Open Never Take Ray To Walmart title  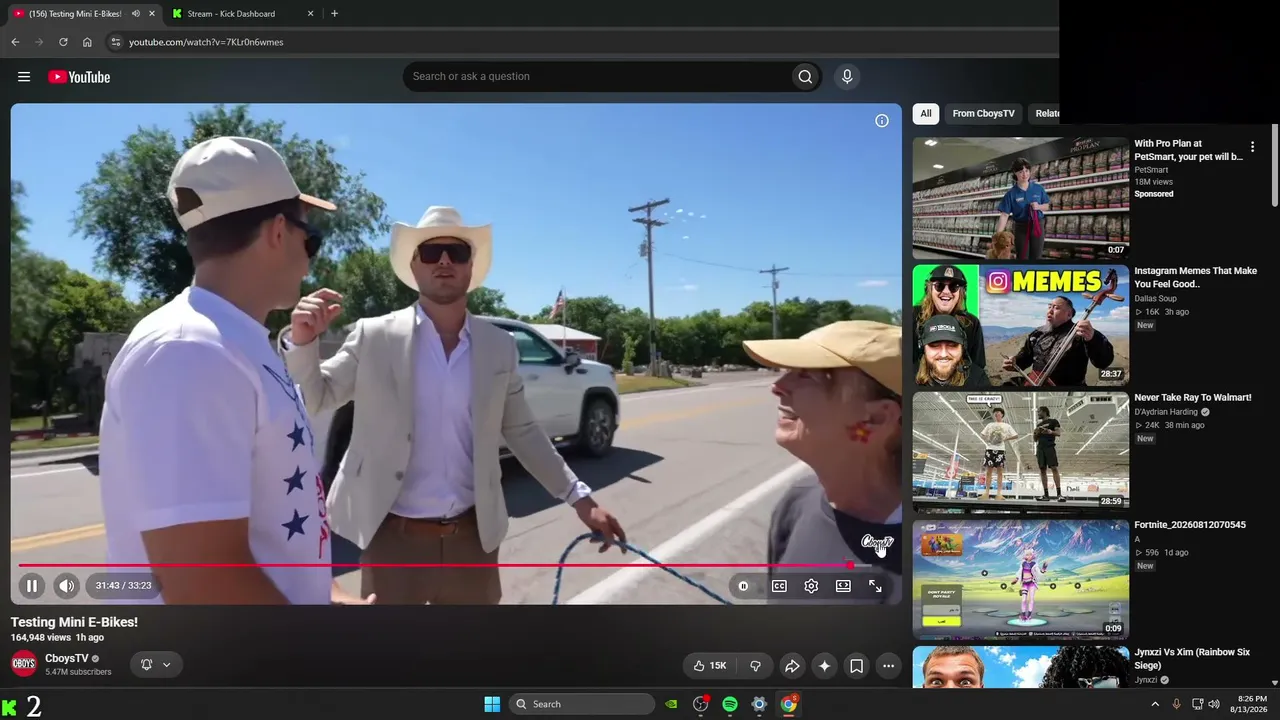click(1193, 398)
